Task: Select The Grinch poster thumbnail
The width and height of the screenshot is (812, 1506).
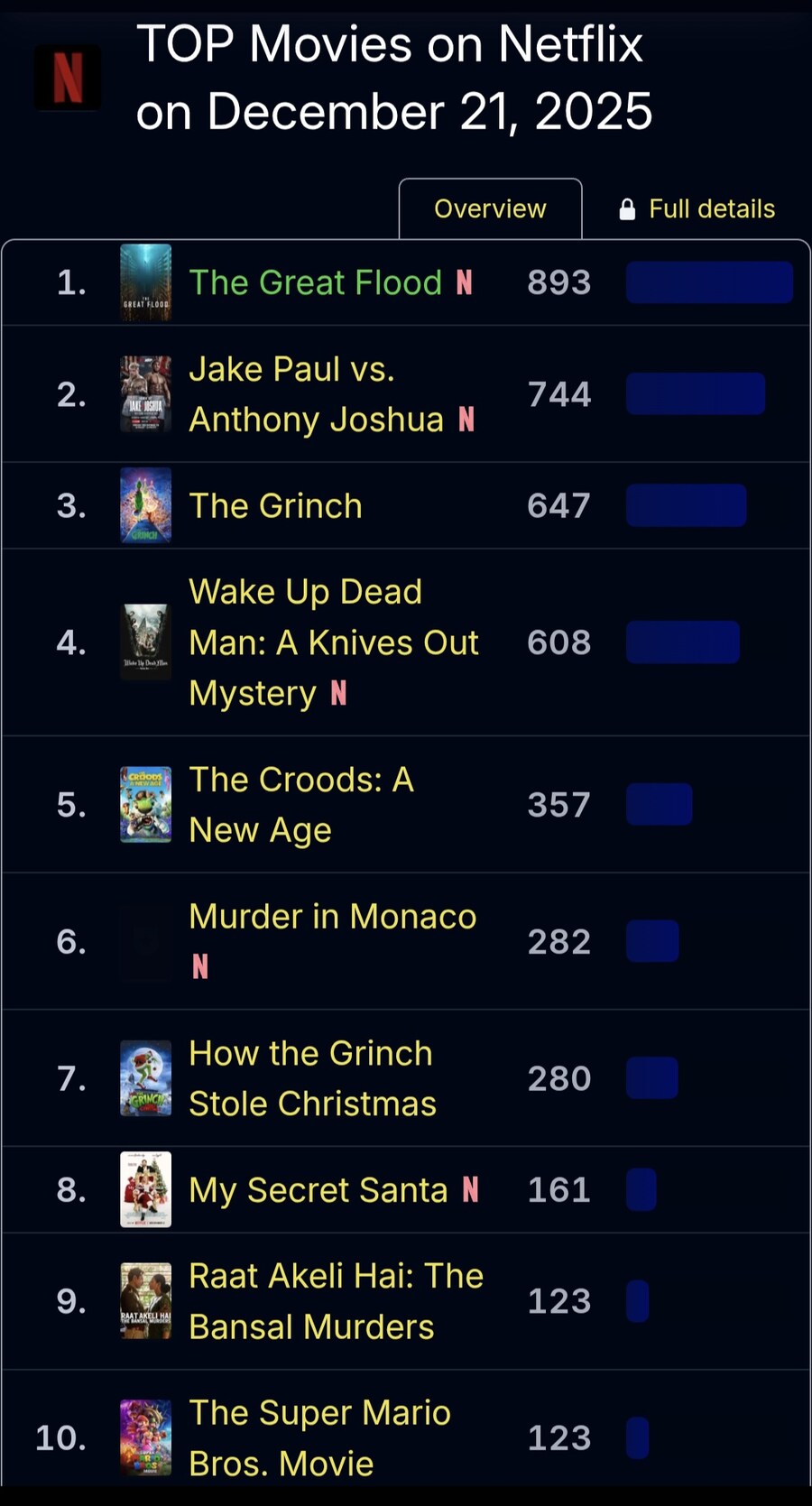Action: coord(146,505)
